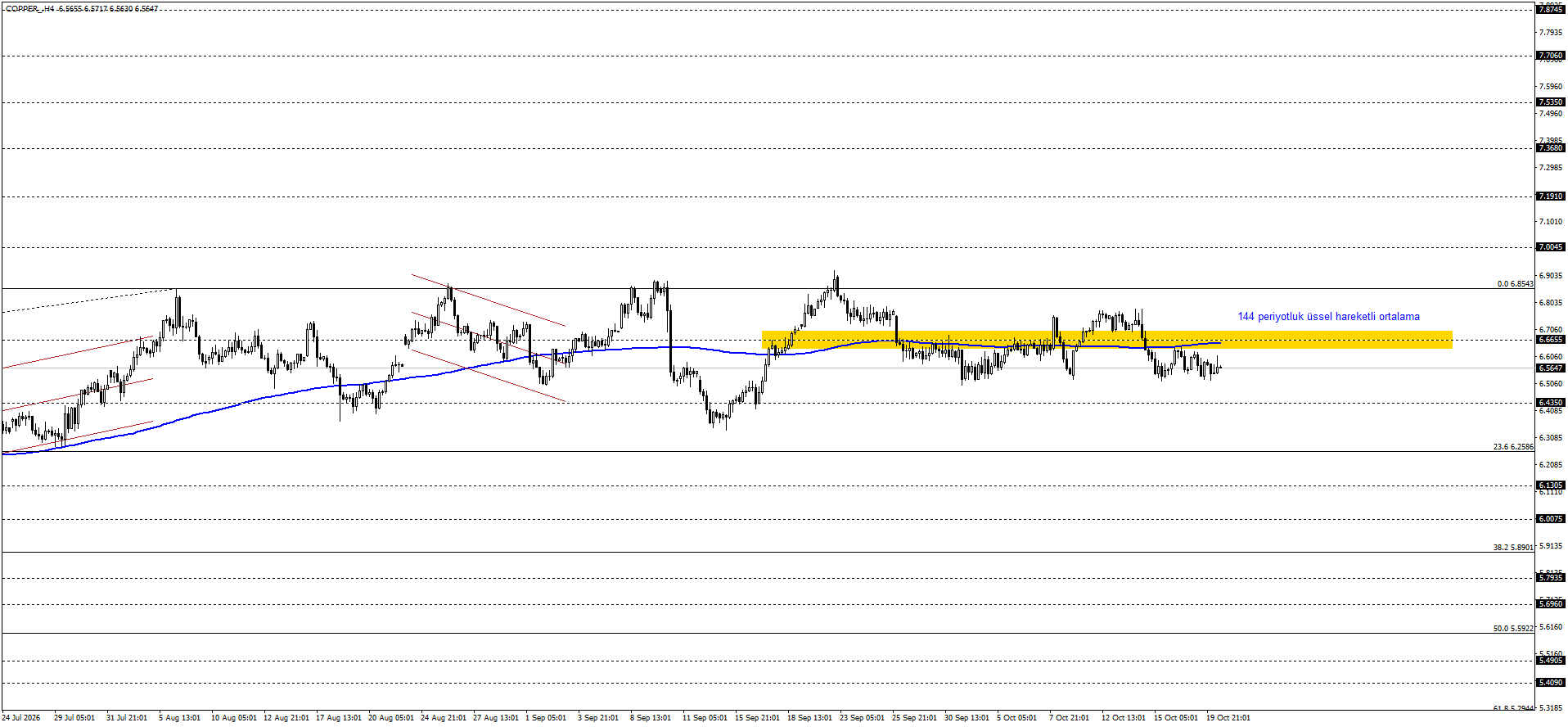Click the Fibonacci '38.2 5.8901' label
The width and height of the screenshot is (1568, 727).
[x=1513, y=548]
